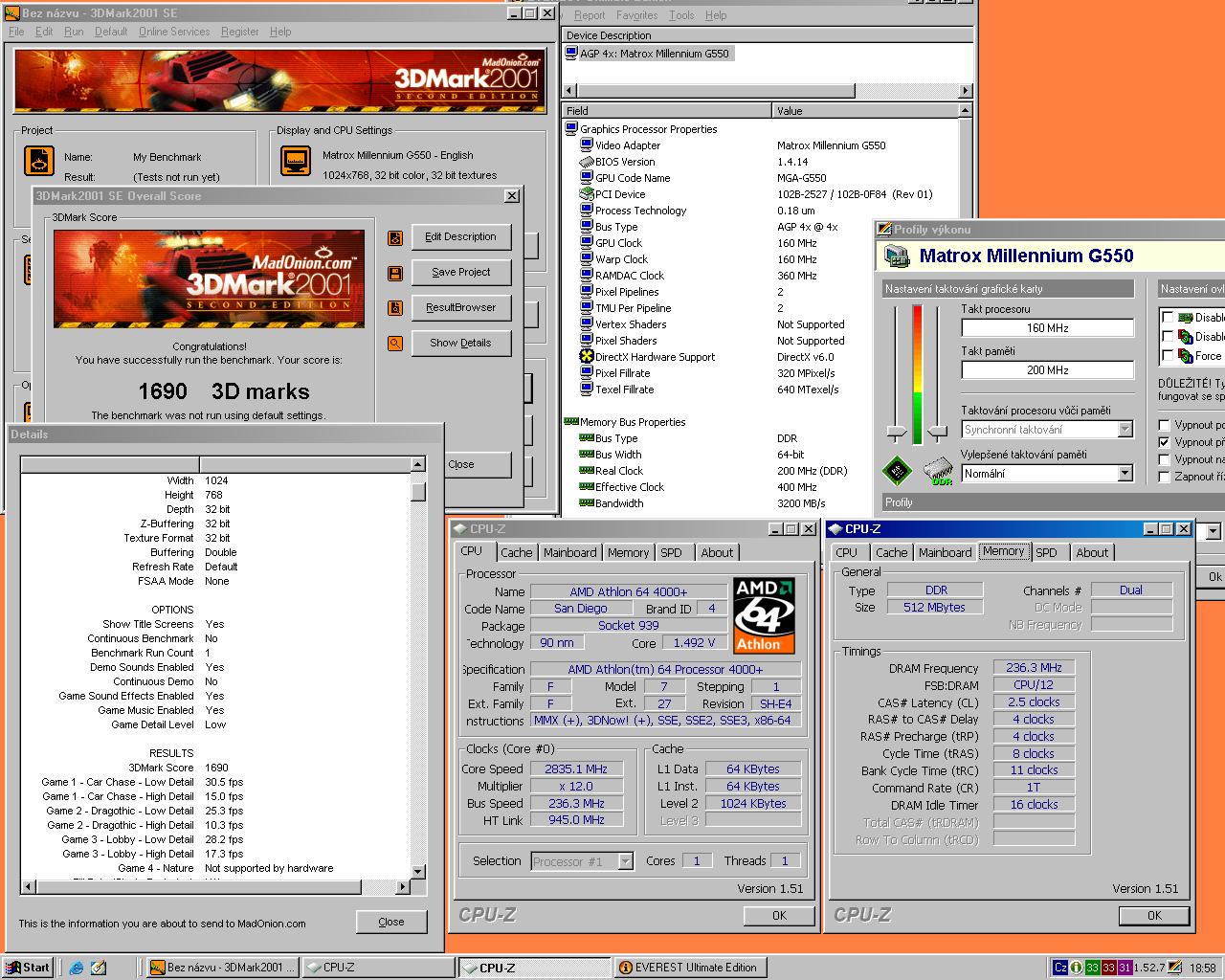Click the DDR memory chip icon
The width and height of the screenshot is (1225, 980).
[939, 472]
